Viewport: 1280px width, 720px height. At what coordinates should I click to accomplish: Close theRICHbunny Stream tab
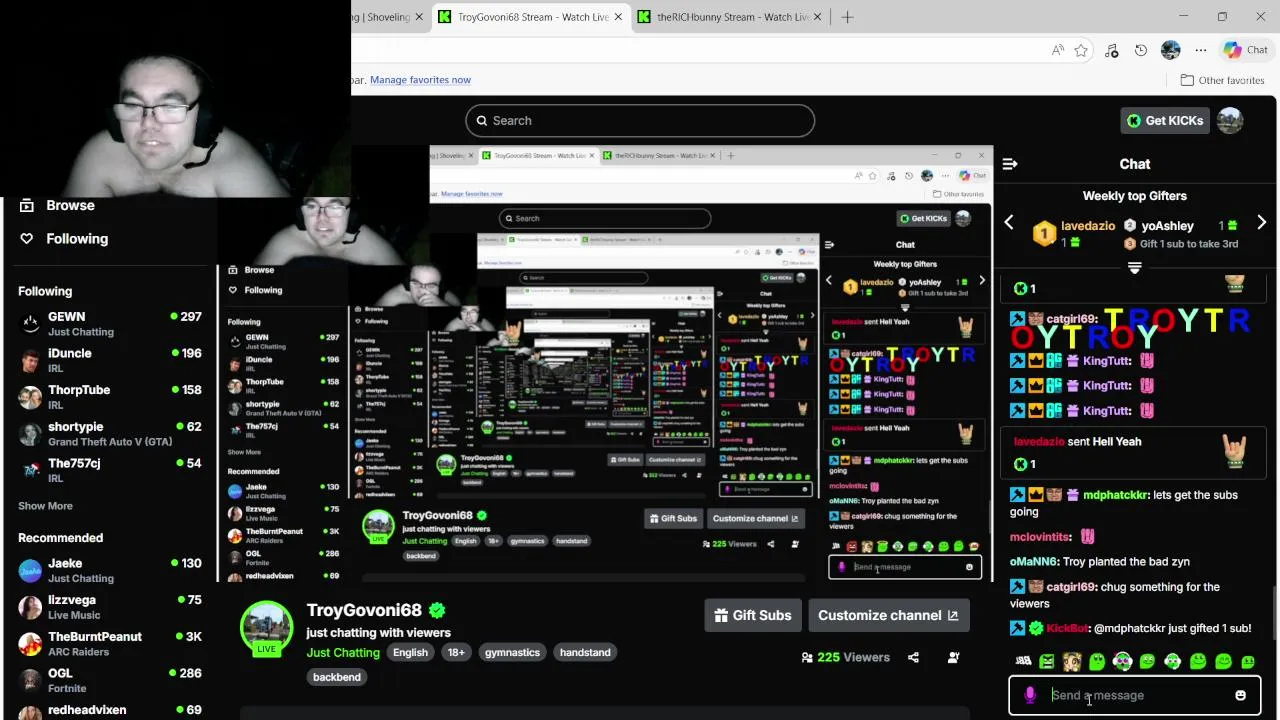tap(818, 17)
